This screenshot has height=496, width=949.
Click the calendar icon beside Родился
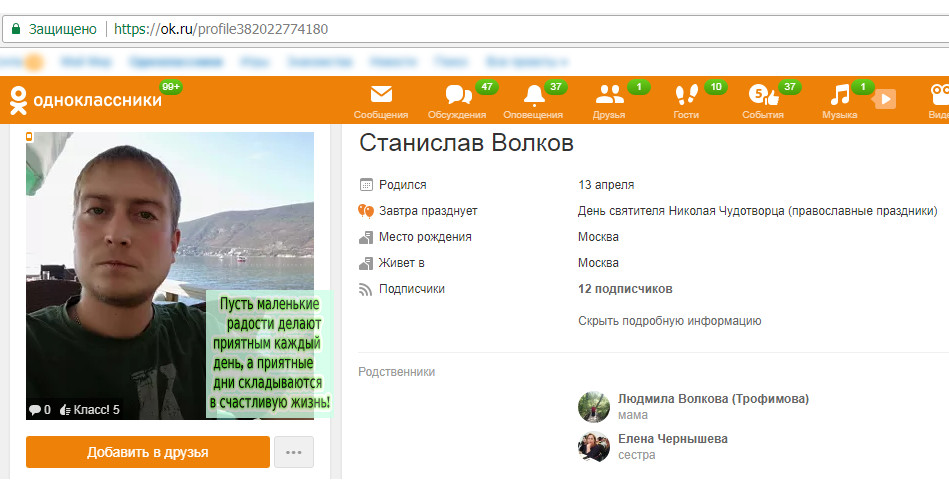(x=366, y=184)
